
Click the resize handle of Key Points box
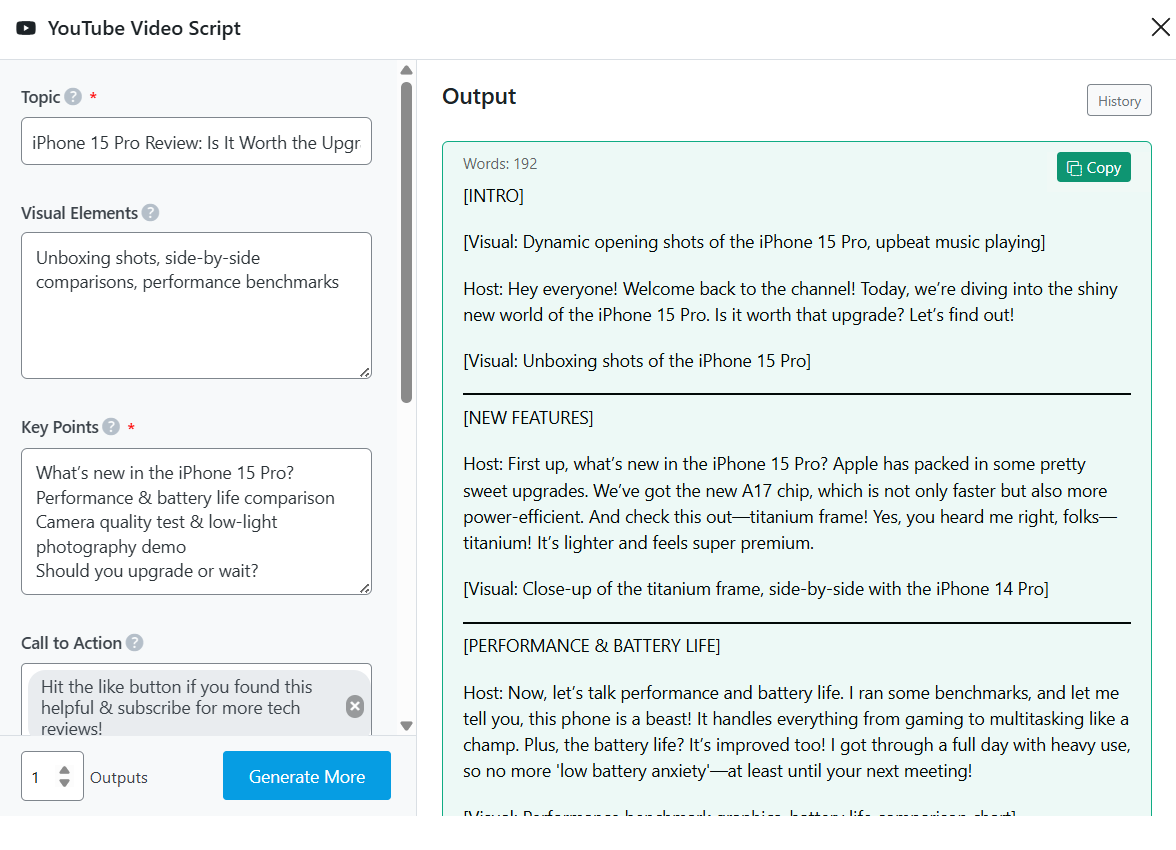pyautogui.click(x=364, y=588)
